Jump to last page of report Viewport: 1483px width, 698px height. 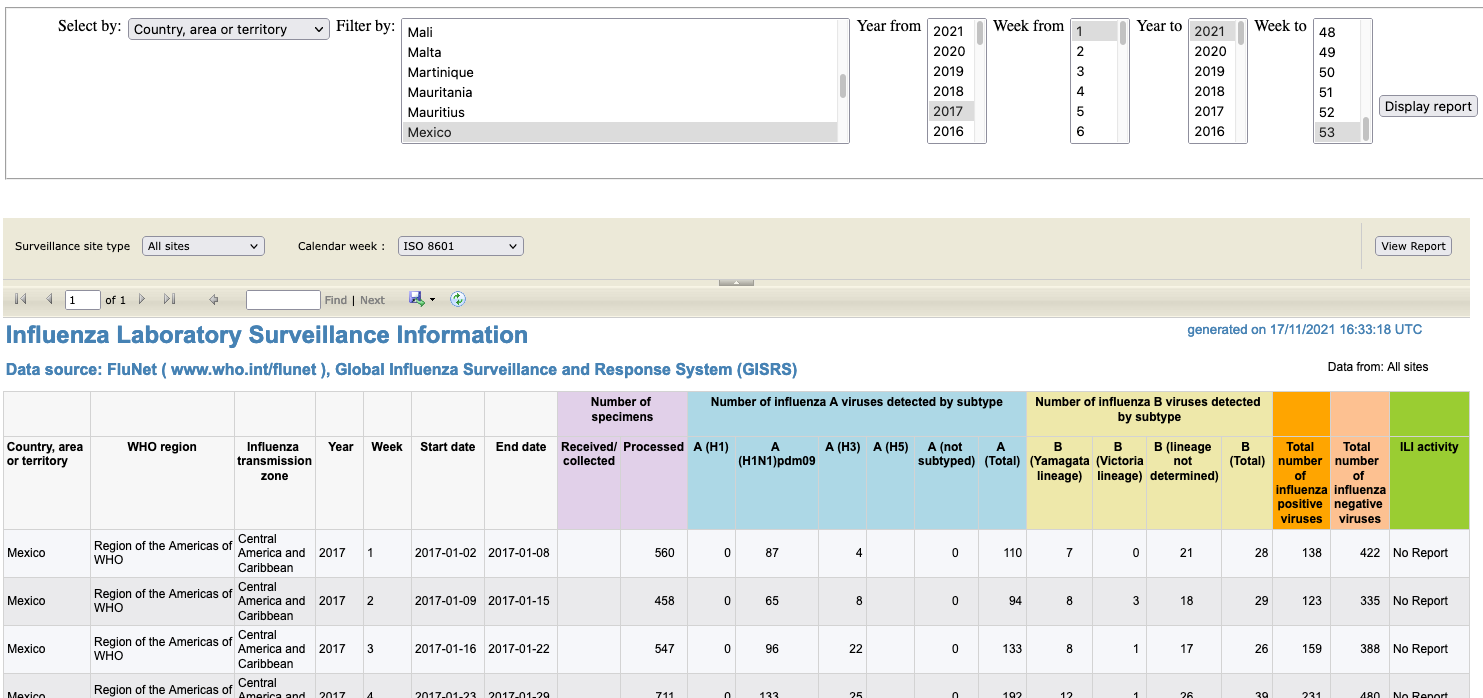[170, 299]
